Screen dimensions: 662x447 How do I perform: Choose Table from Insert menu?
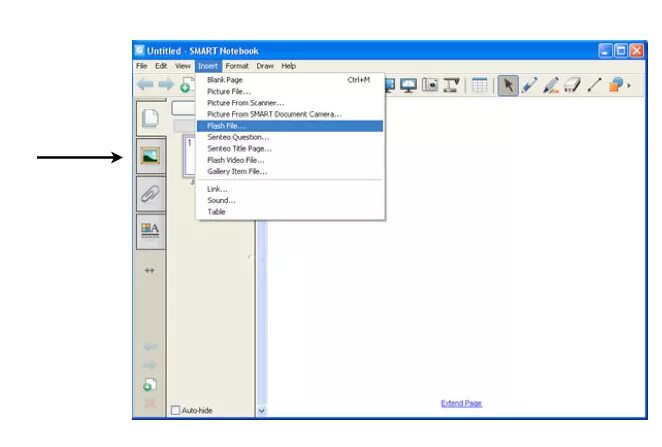(290, 212)
